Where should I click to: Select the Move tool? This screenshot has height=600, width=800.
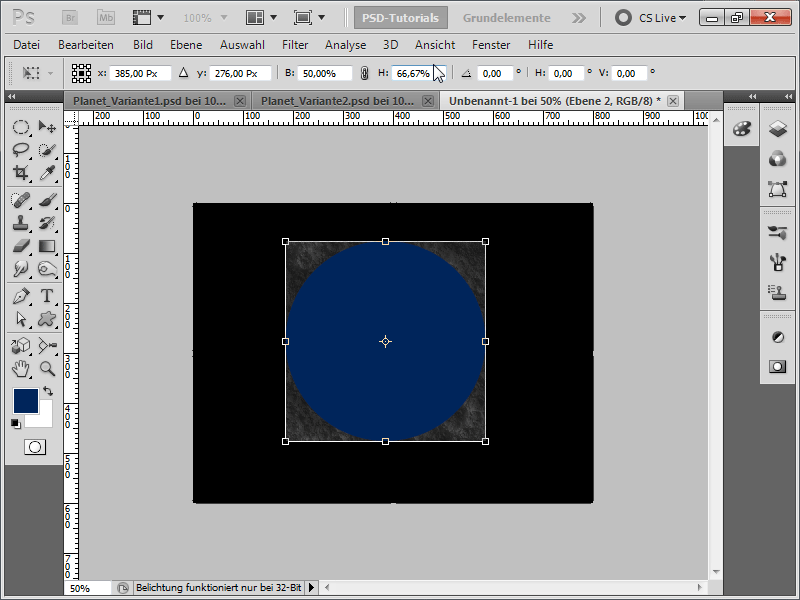(47, 127)
